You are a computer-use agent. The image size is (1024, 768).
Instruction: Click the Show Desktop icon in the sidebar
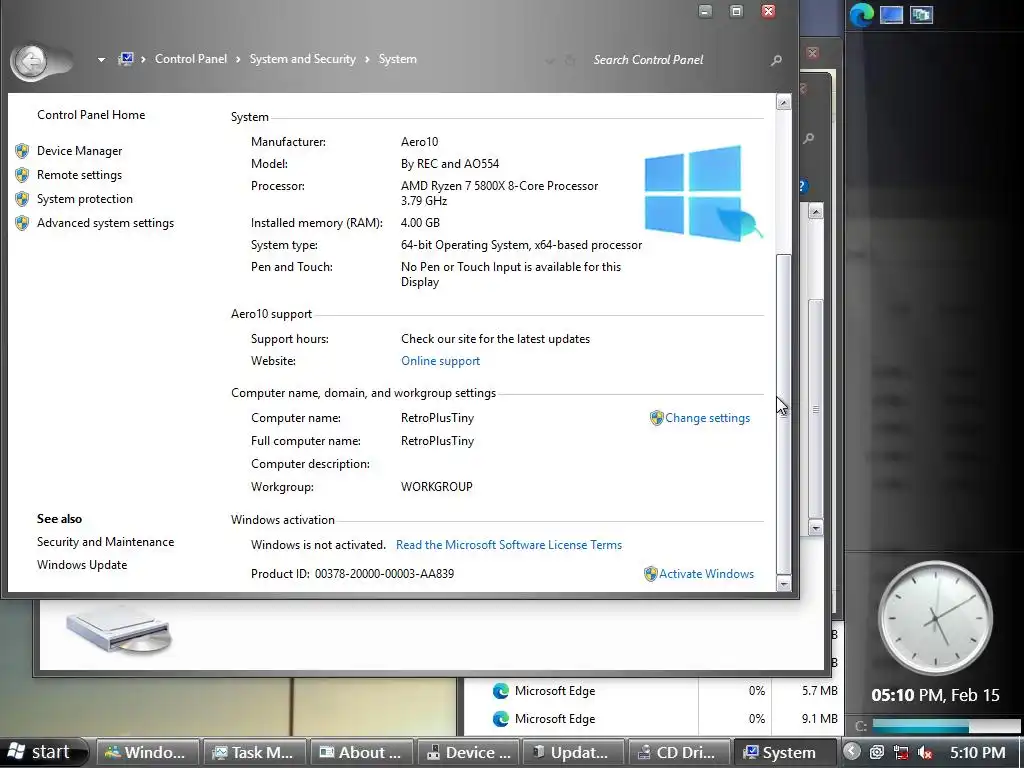coord(891,14)
